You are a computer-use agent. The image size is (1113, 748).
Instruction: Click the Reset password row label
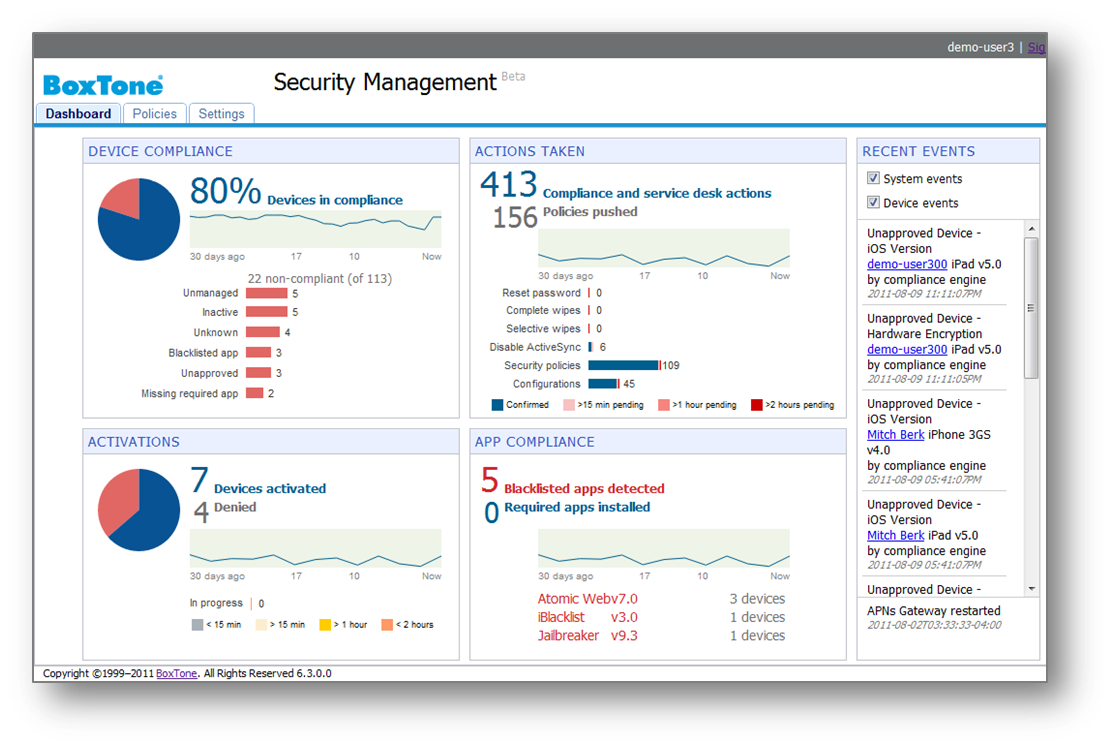[x=541, y=293]
